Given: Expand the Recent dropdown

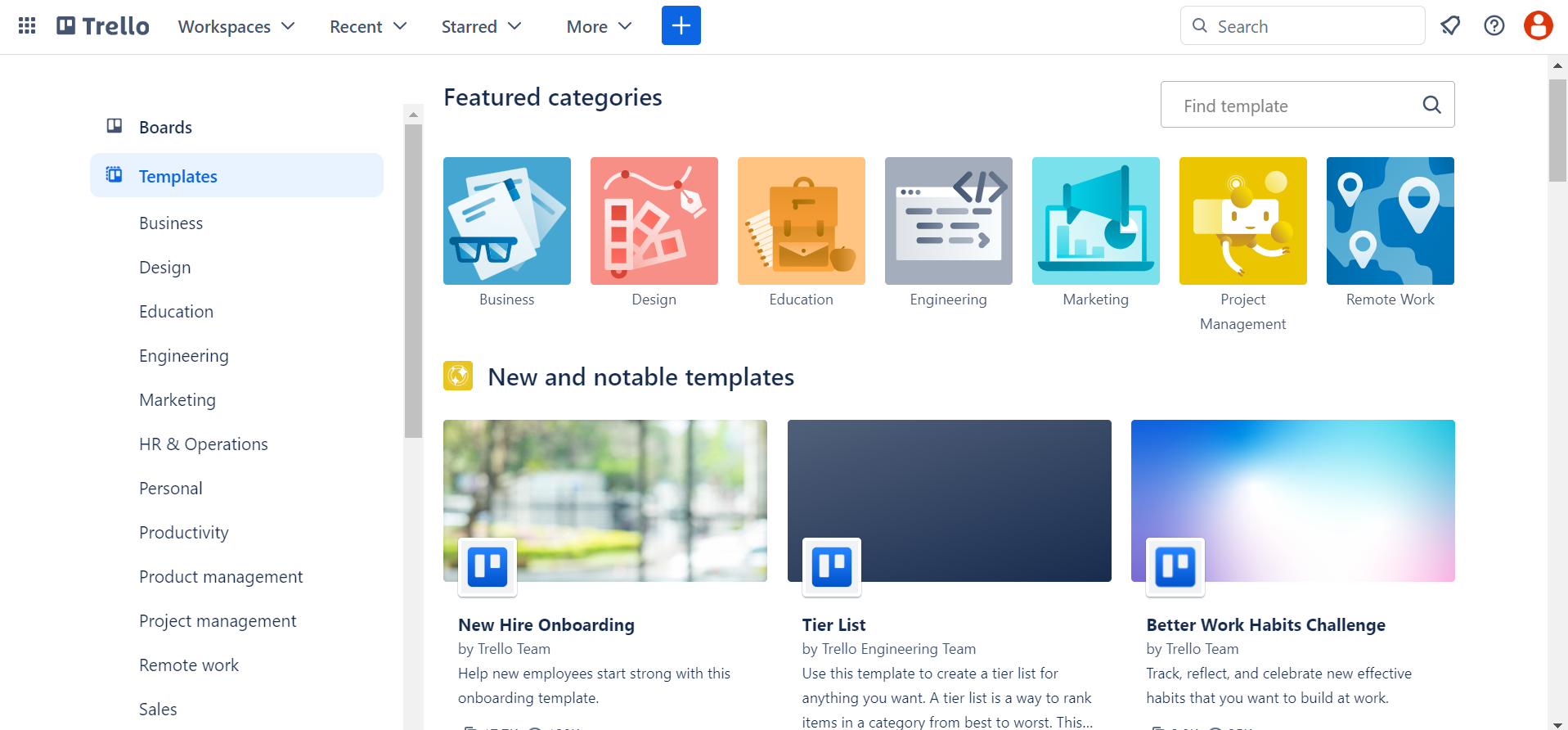Looking at the screenshot, I should point(368,26).
